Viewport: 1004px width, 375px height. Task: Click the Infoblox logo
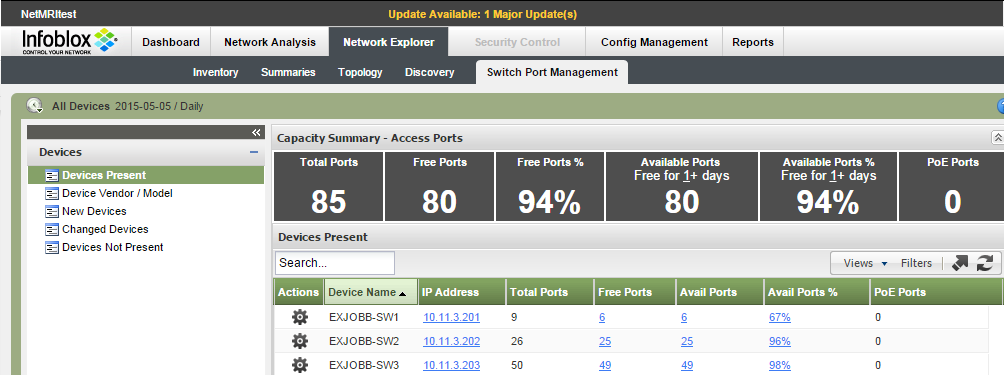point(70,41)
